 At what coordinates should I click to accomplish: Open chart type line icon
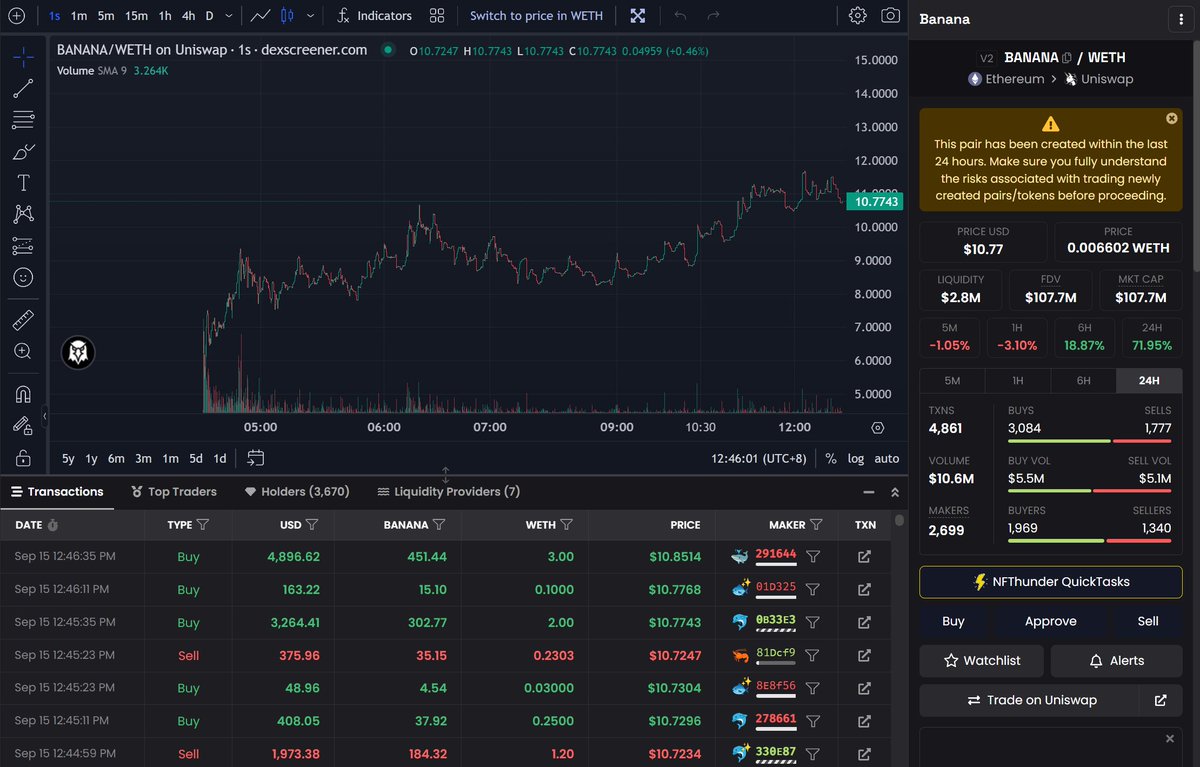click(x=260, y=16)
